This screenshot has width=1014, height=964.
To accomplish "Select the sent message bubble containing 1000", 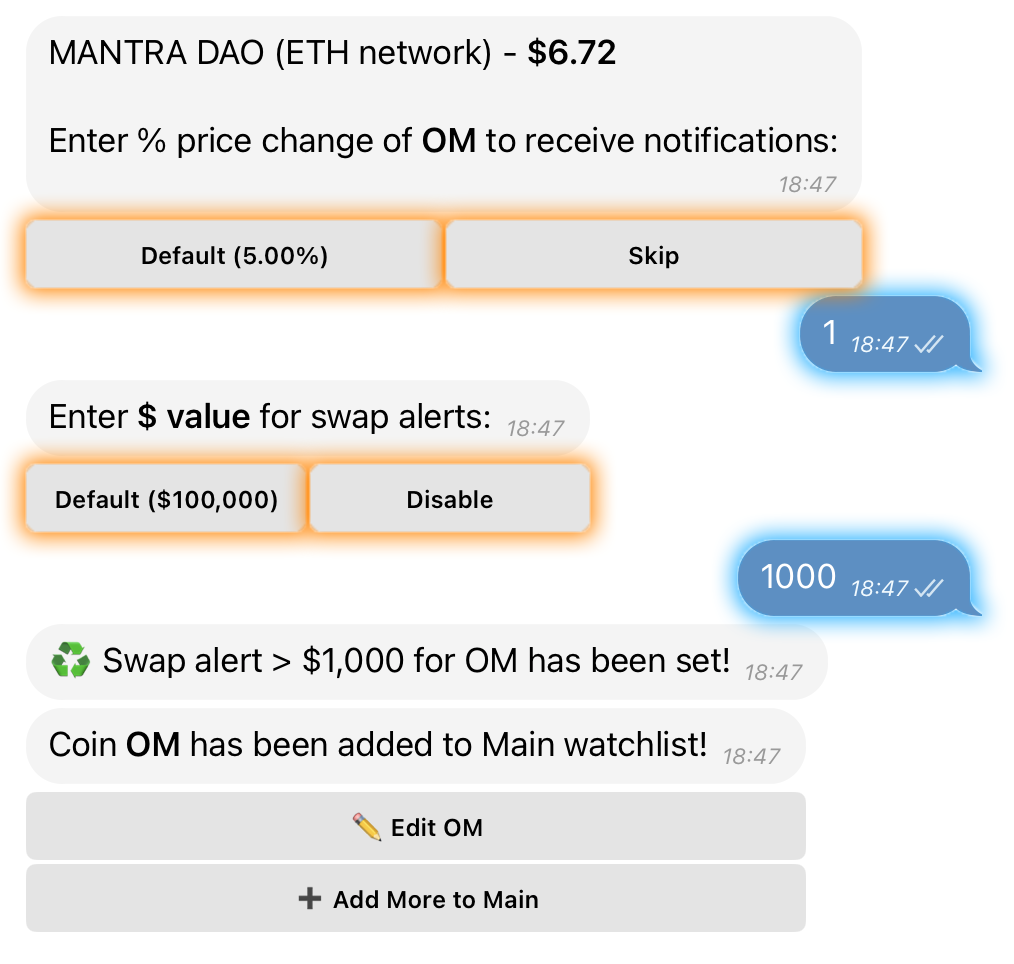I will [859, 578].
